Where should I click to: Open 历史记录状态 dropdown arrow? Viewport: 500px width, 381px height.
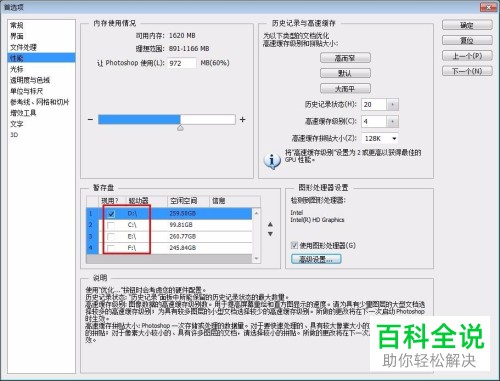coord(392,104)
